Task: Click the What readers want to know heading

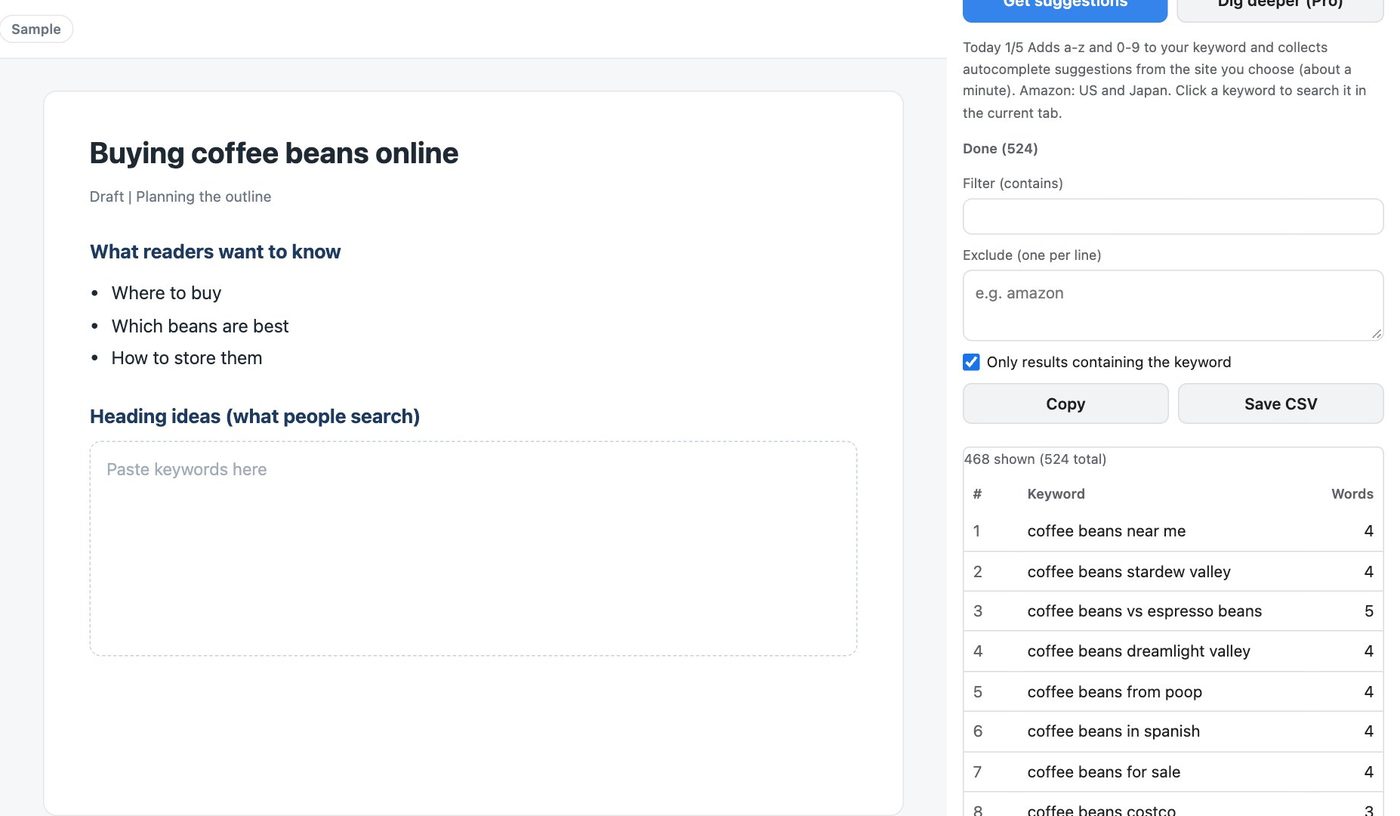Action: tap(215, 252)
